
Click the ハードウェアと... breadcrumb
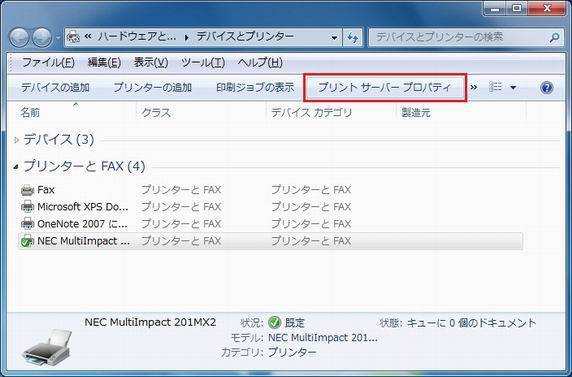[137, 37]
